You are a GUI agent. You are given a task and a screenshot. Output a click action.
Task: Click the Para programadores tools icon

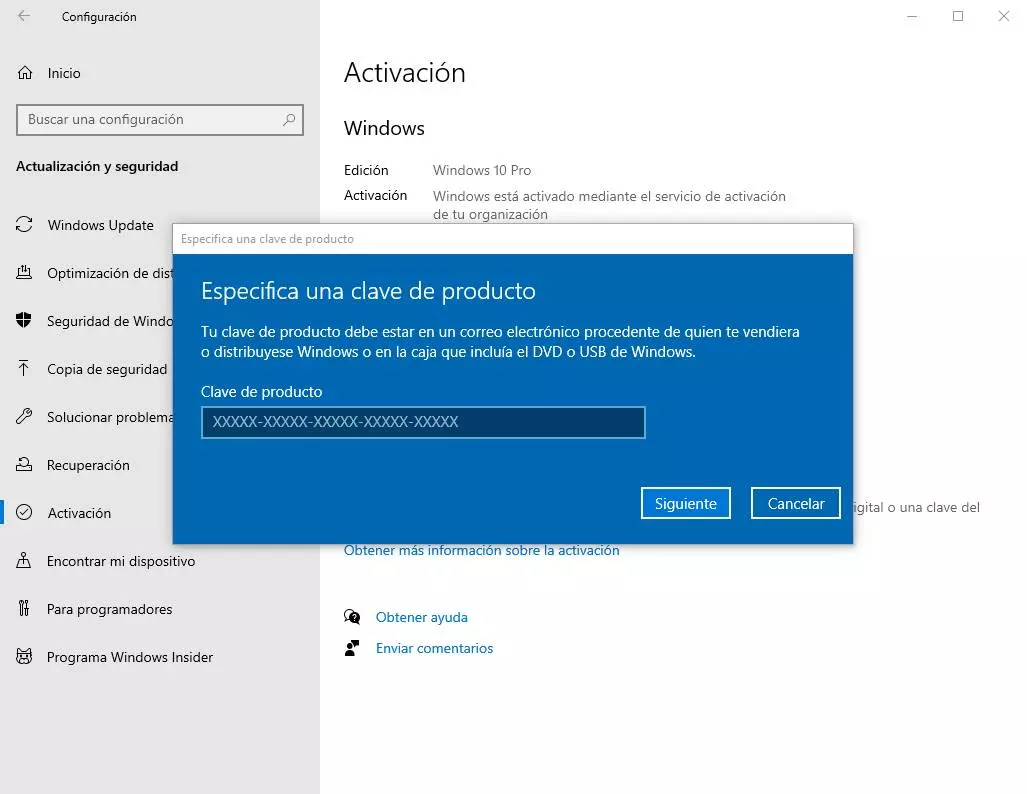pyautogui.click(x=24, y=609)
